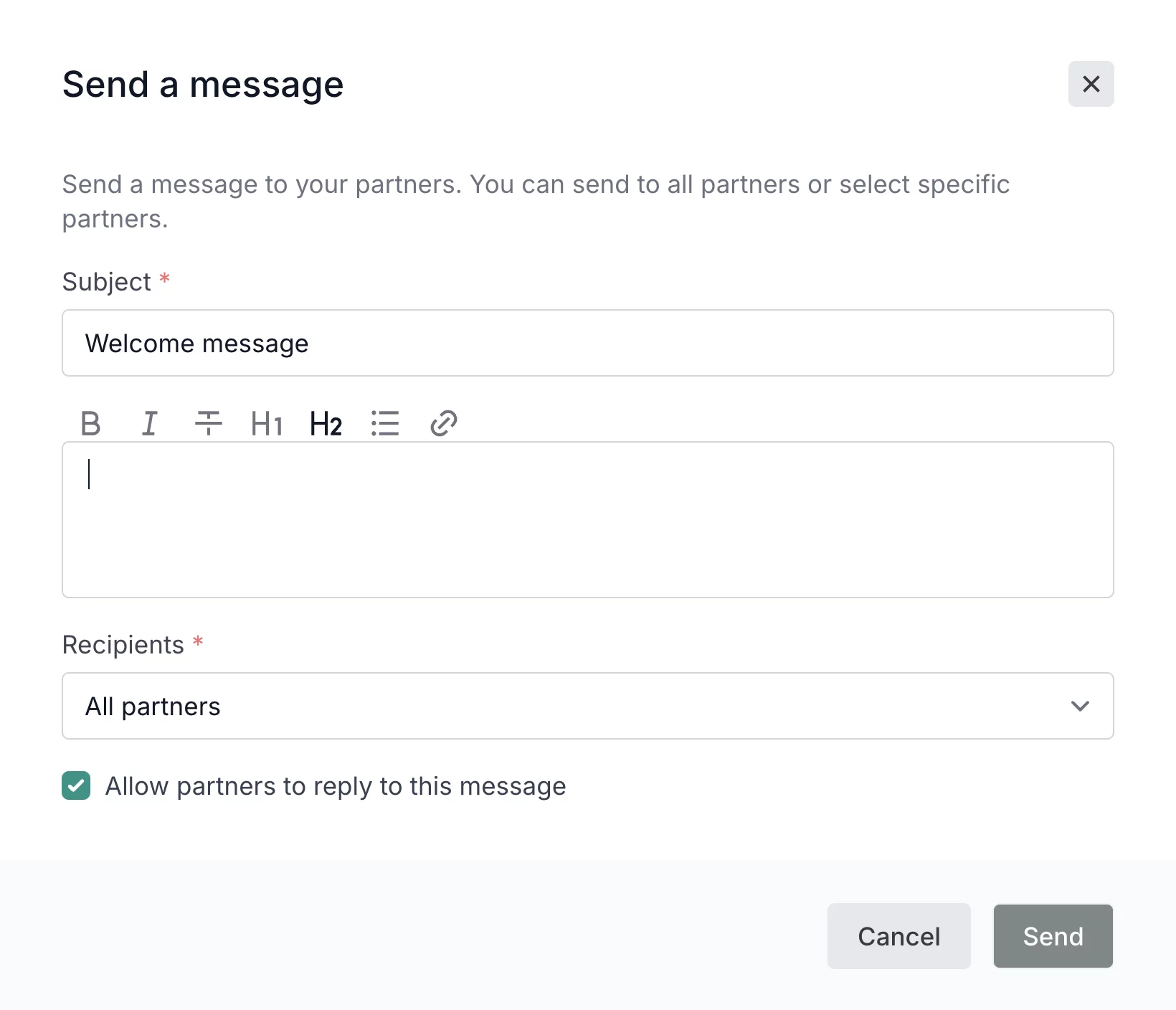Toggle strikethrough text formatting

pos(208,424)
